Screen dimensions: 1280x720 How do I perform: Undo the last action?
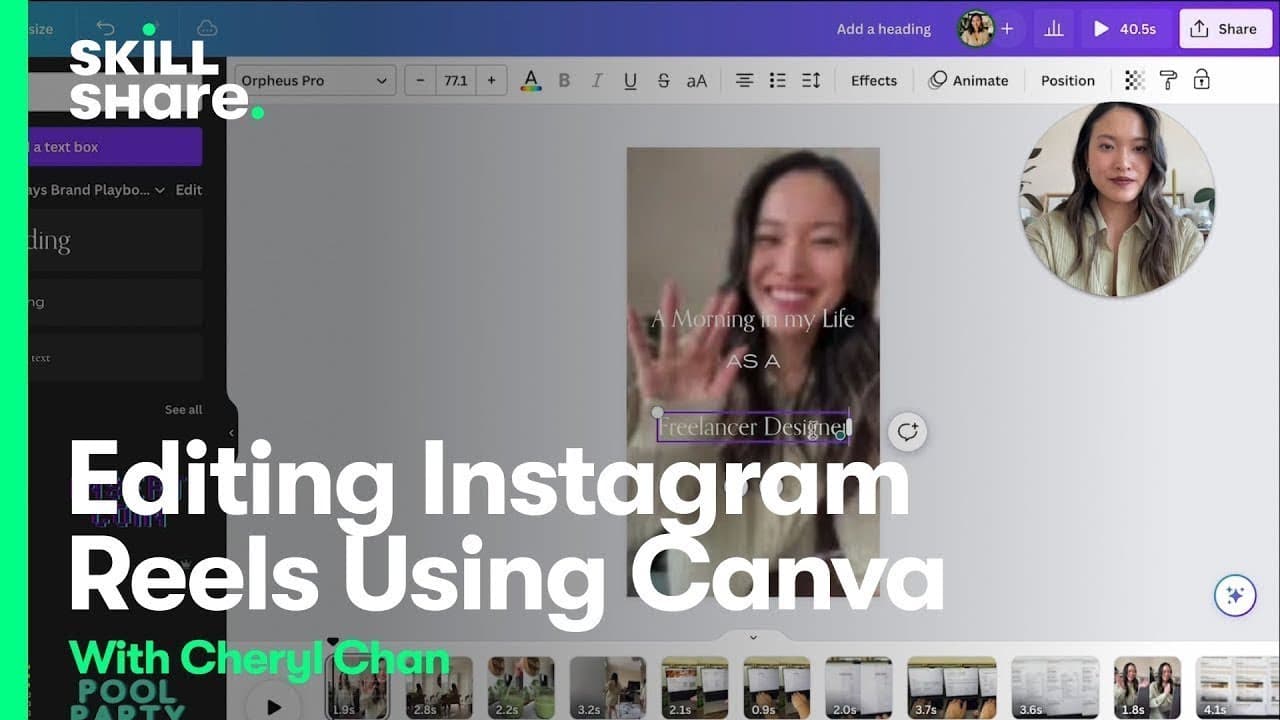coord(105,29)
